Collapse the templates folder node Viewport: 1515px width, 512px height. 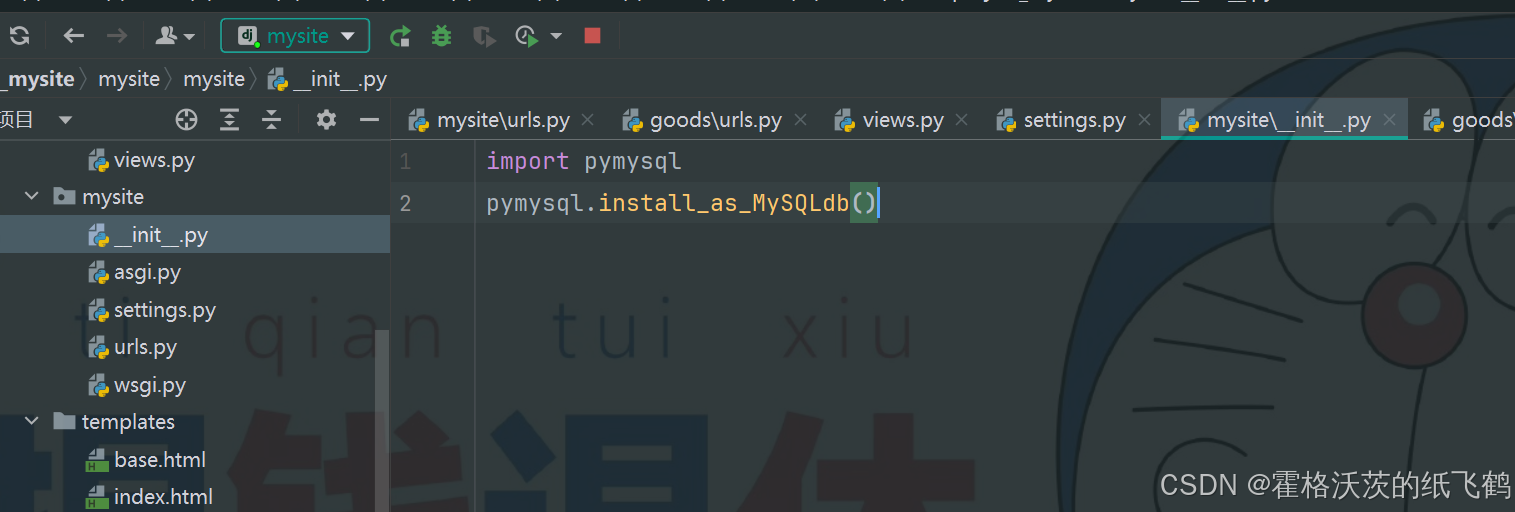31,422
